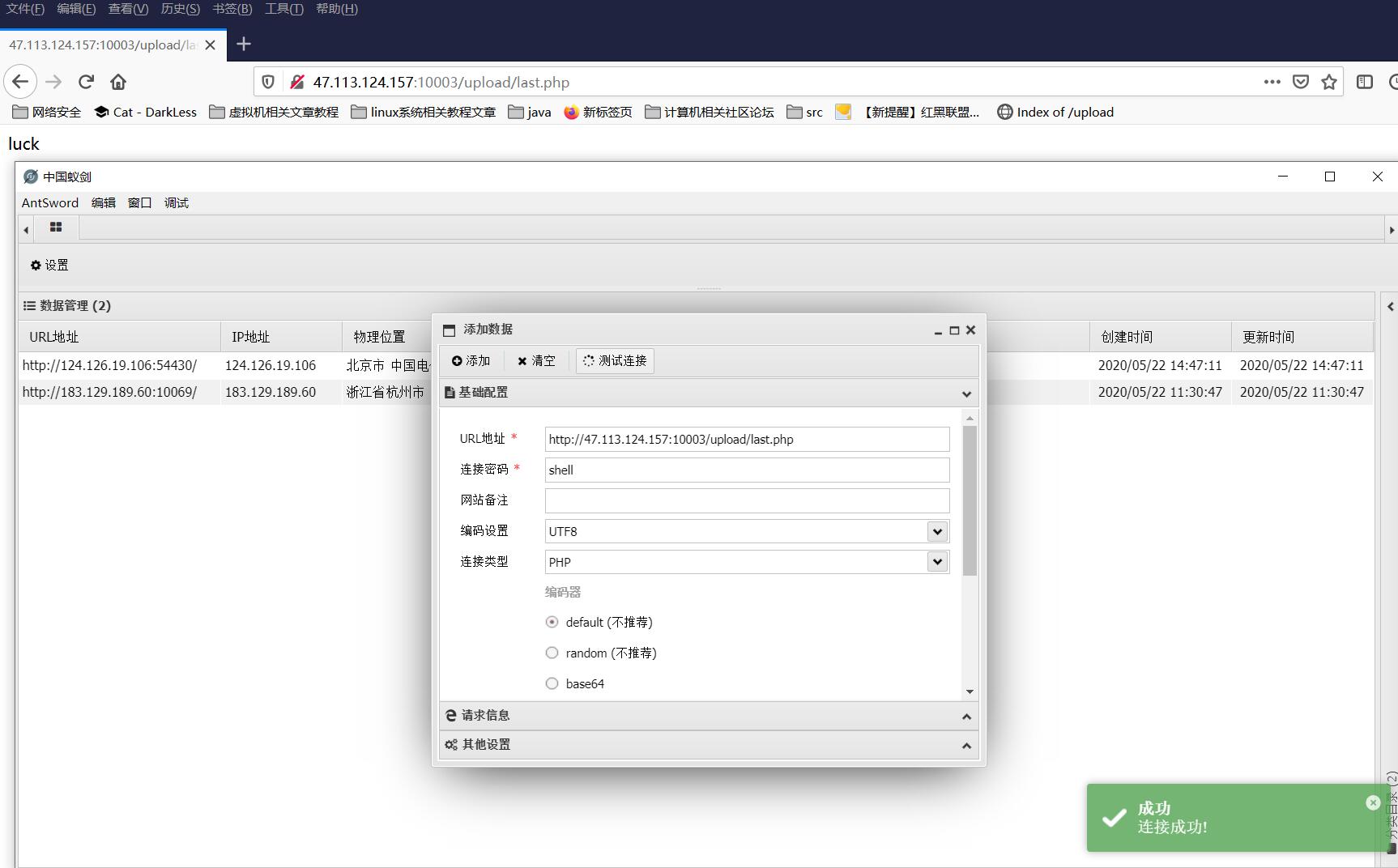The width and height of the screenshot is (1398, 868).
Task: Select the random (不推荐) encoder
Action: 552,653
